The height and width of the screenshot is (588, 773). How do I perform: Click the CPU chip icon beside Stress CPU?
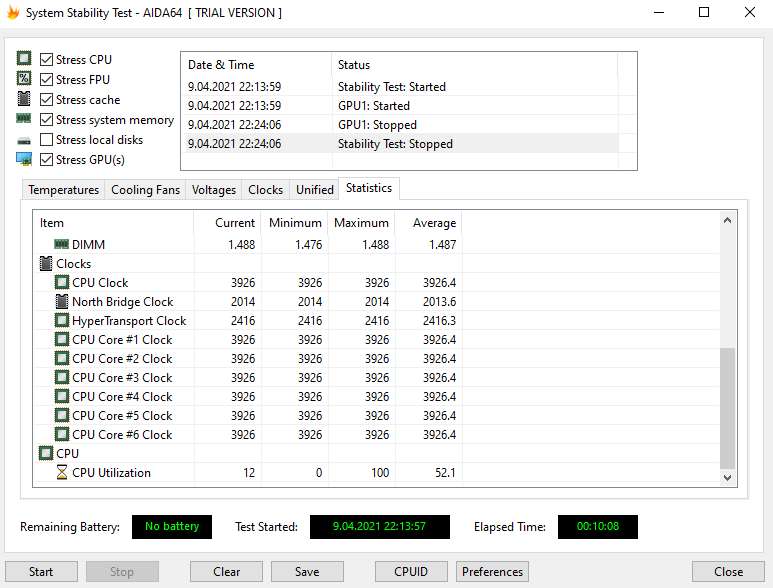tap(24, 58)
